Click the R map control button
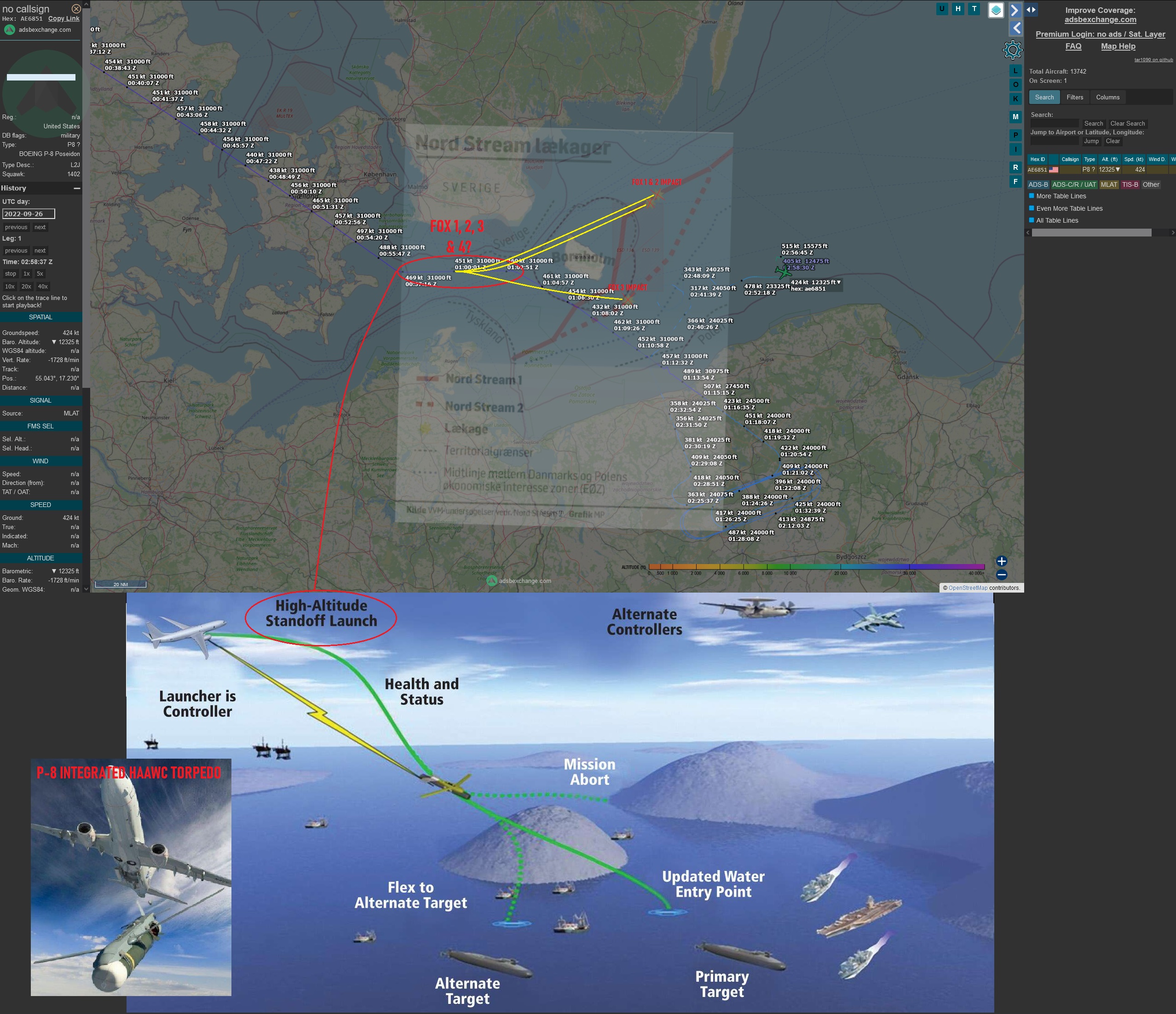1176x1014 pixels. [1015, 167]
